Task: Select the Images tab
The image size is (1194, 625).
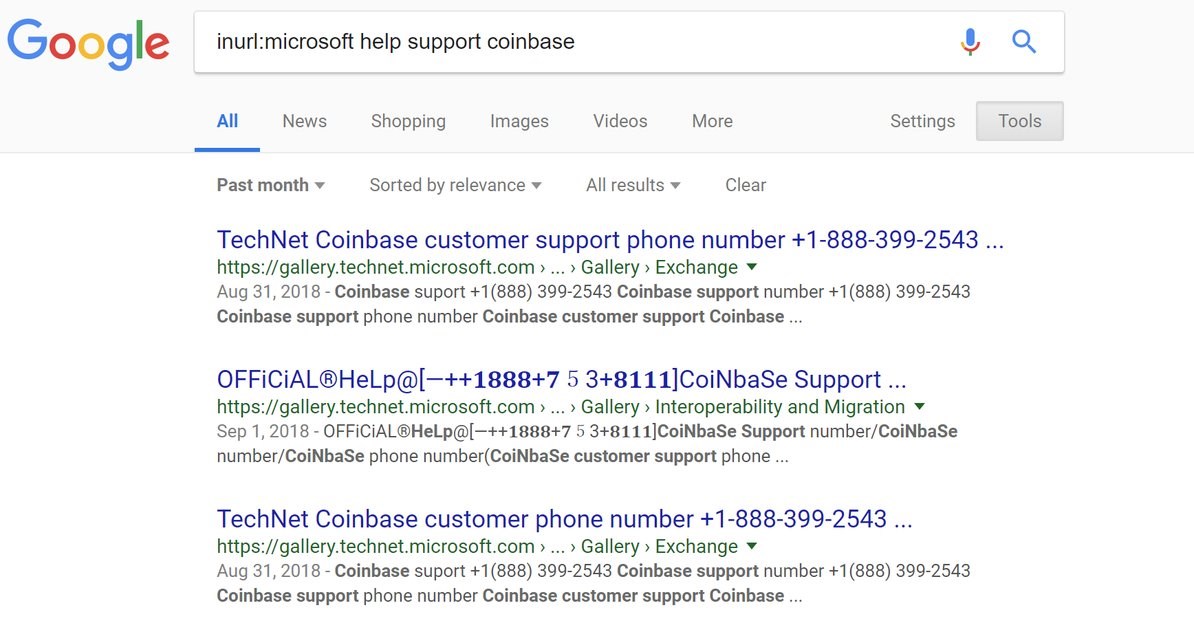Action: point(519,121)
